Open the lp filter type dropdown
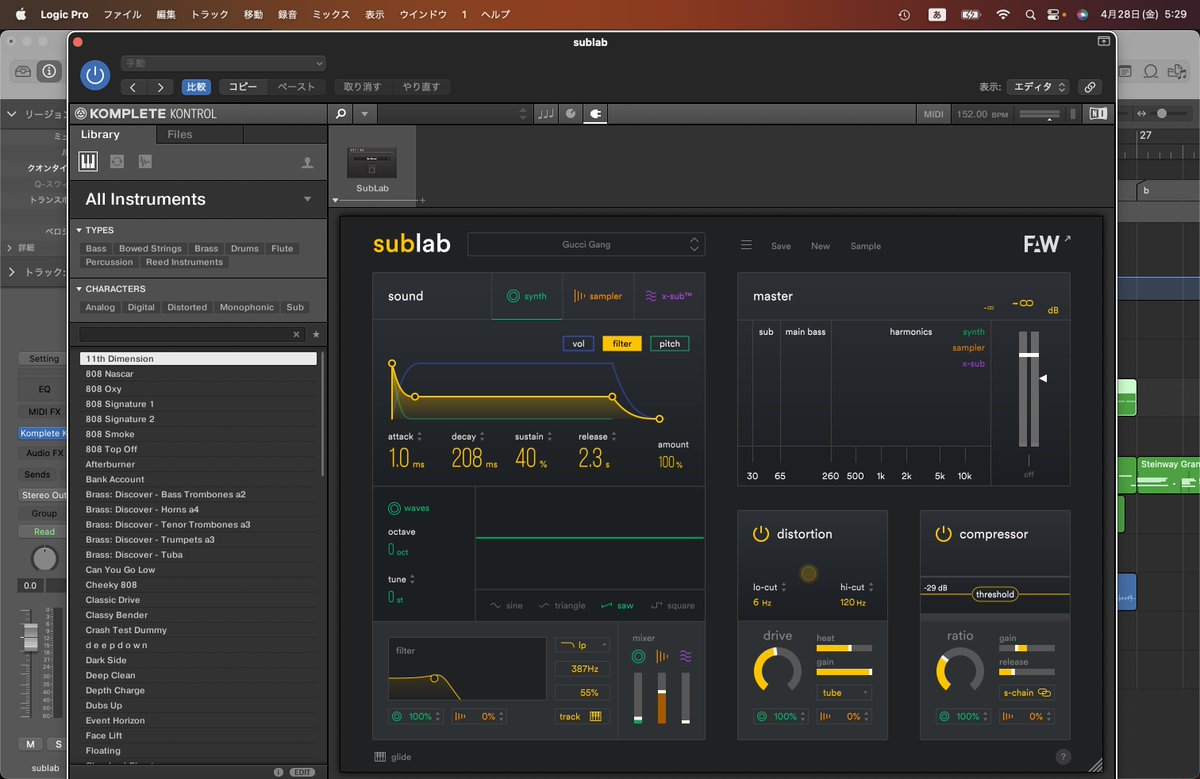 582,645
